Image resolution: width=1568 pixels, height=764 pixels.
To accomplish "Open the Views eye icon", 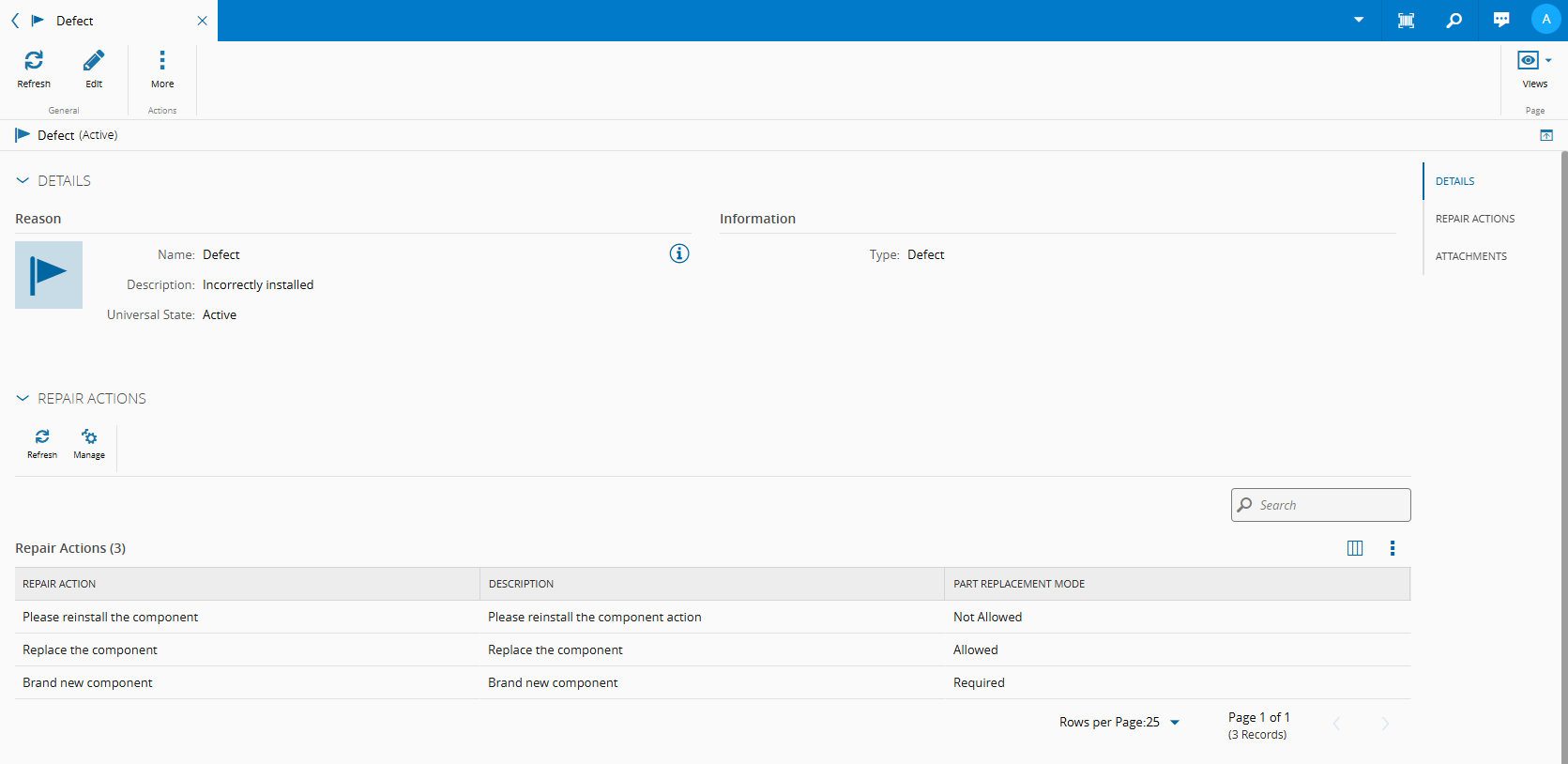I will 1529,61.
